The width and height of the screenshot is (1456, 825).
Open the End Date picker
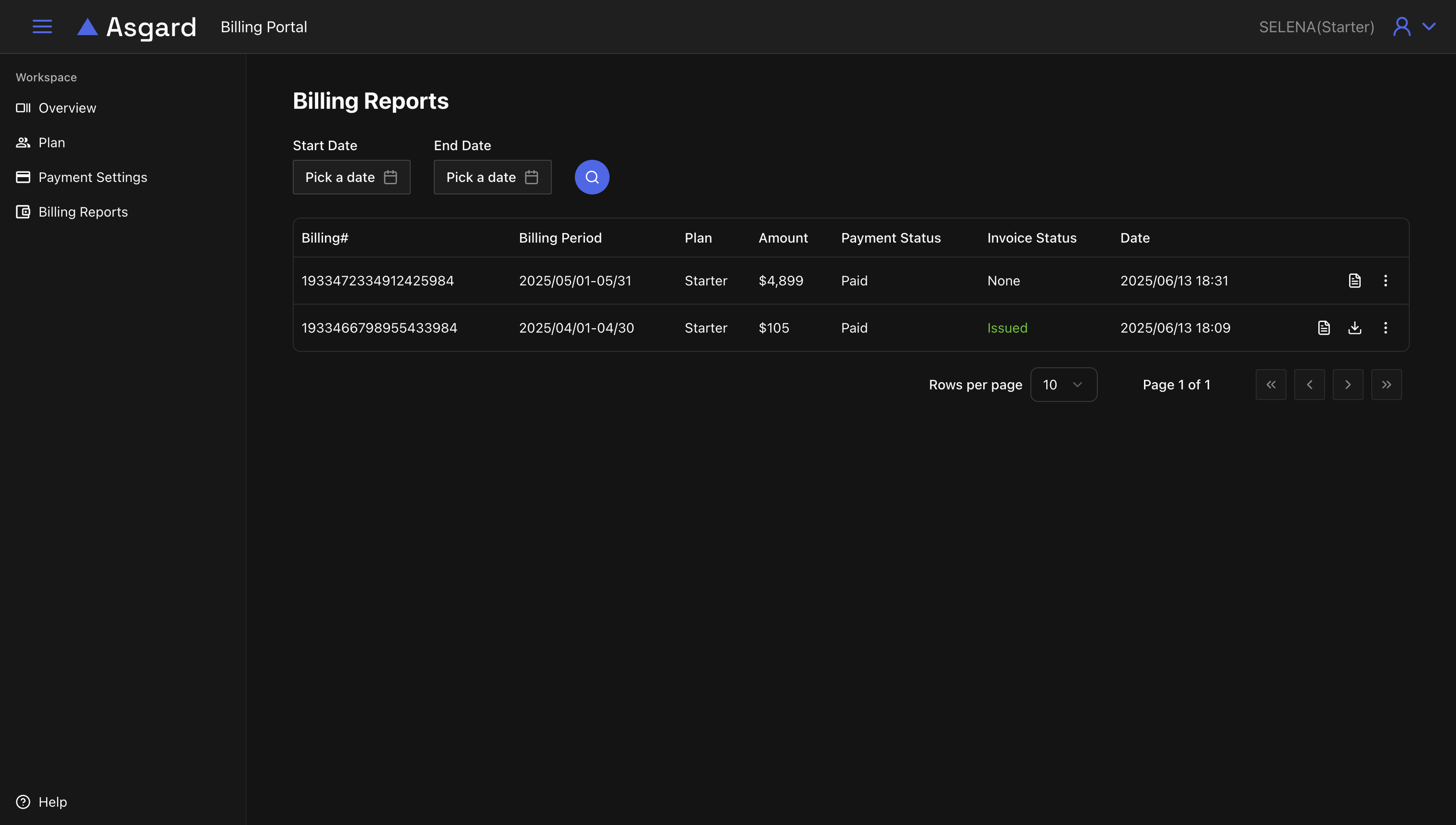(492, 177)
